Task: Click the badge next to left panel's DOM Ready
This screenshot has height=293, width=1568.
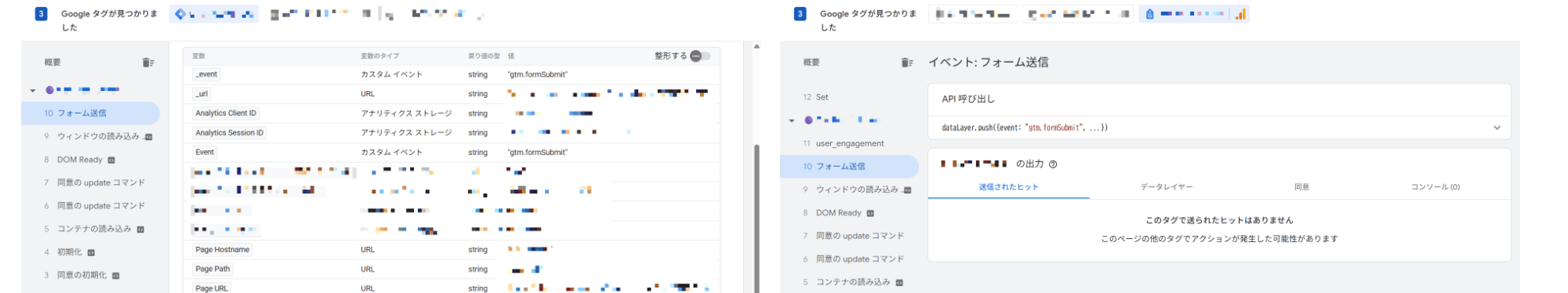Action: click(x=111, y=160)
